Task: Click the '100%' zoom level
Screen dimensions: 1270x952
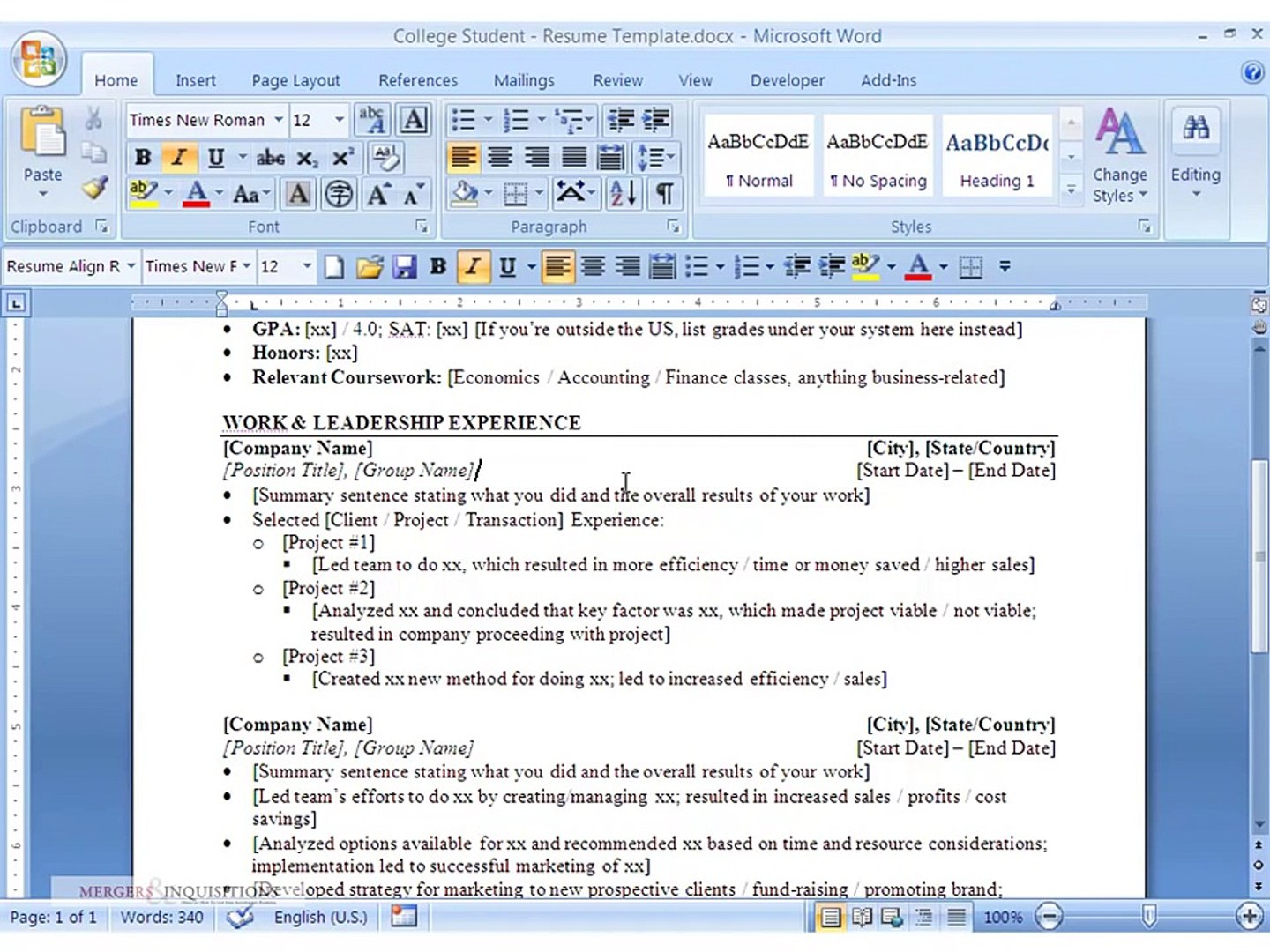Action: [x=1003, y=918]
